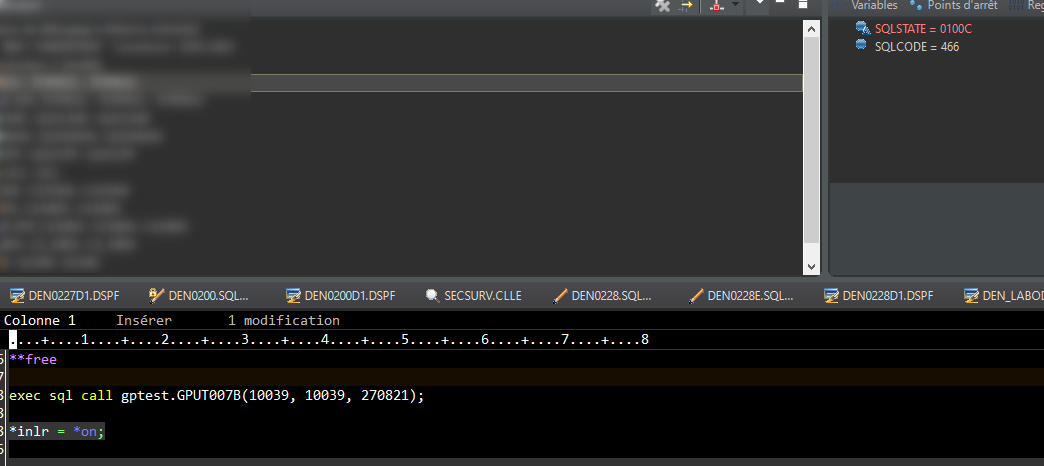Select the SQLSTATE = 0100C entry
1044x466 pixels.
tap(922, 28)
